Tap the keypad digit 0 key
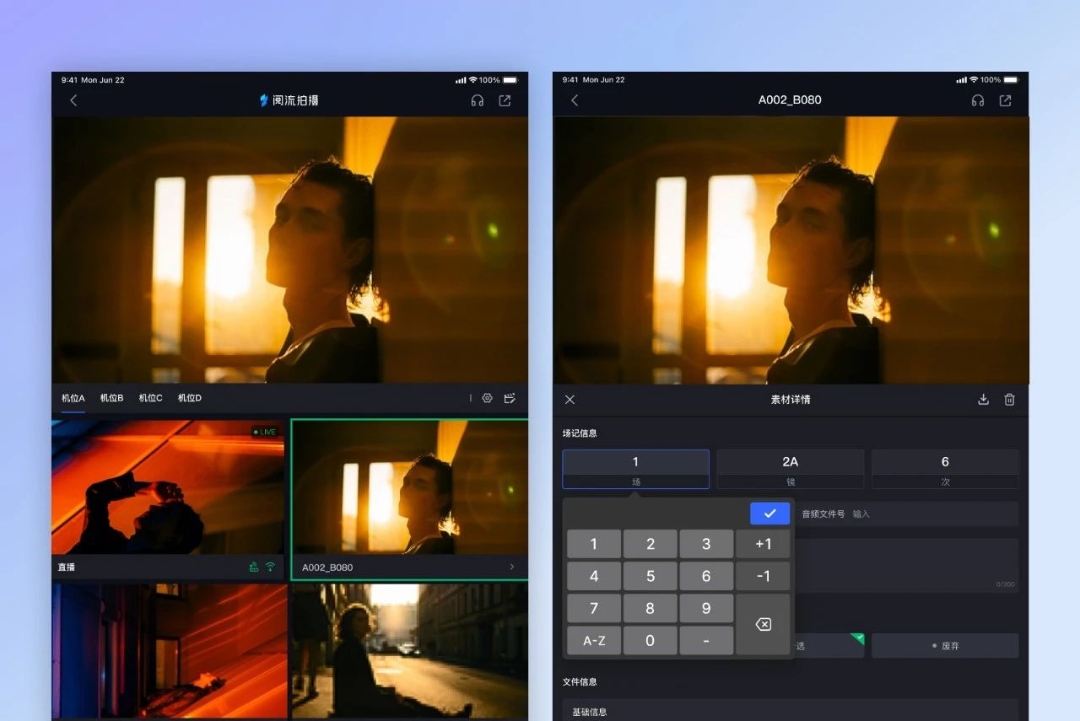Image resolution: width=1080 pixels, height=721 pixels. click(650, 640)
